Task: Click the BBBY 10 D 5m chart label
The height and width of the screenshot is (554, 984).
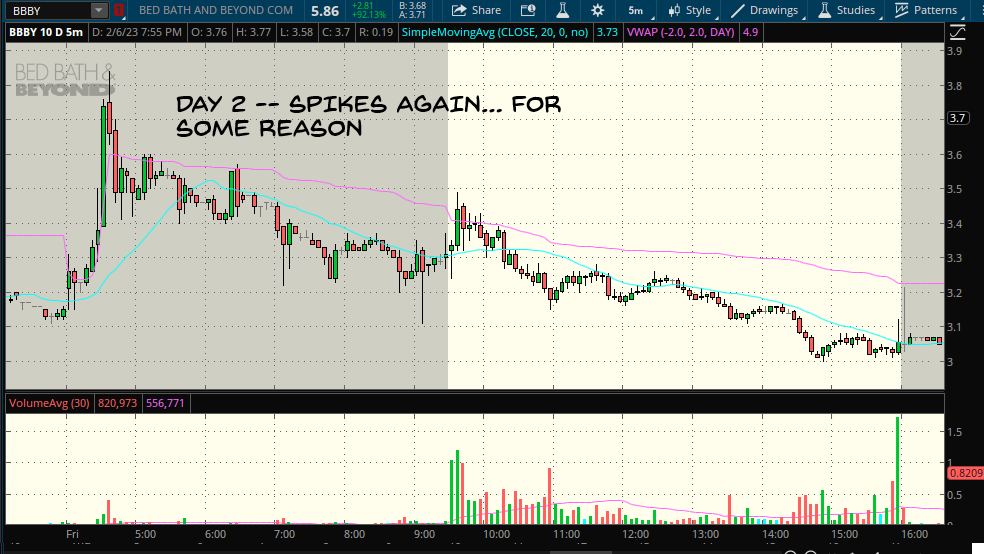Action: point(46,32)
